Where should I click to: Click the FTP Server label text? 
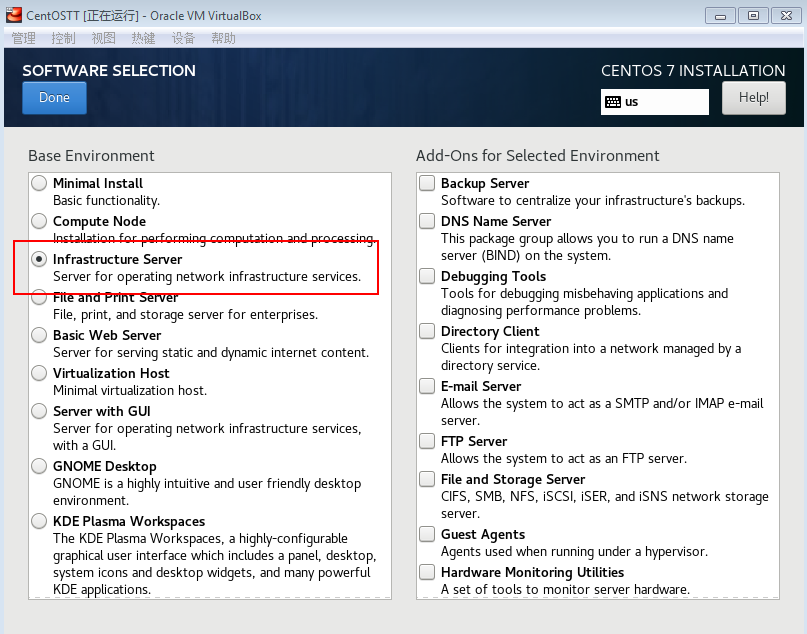(x=474, y=441)
